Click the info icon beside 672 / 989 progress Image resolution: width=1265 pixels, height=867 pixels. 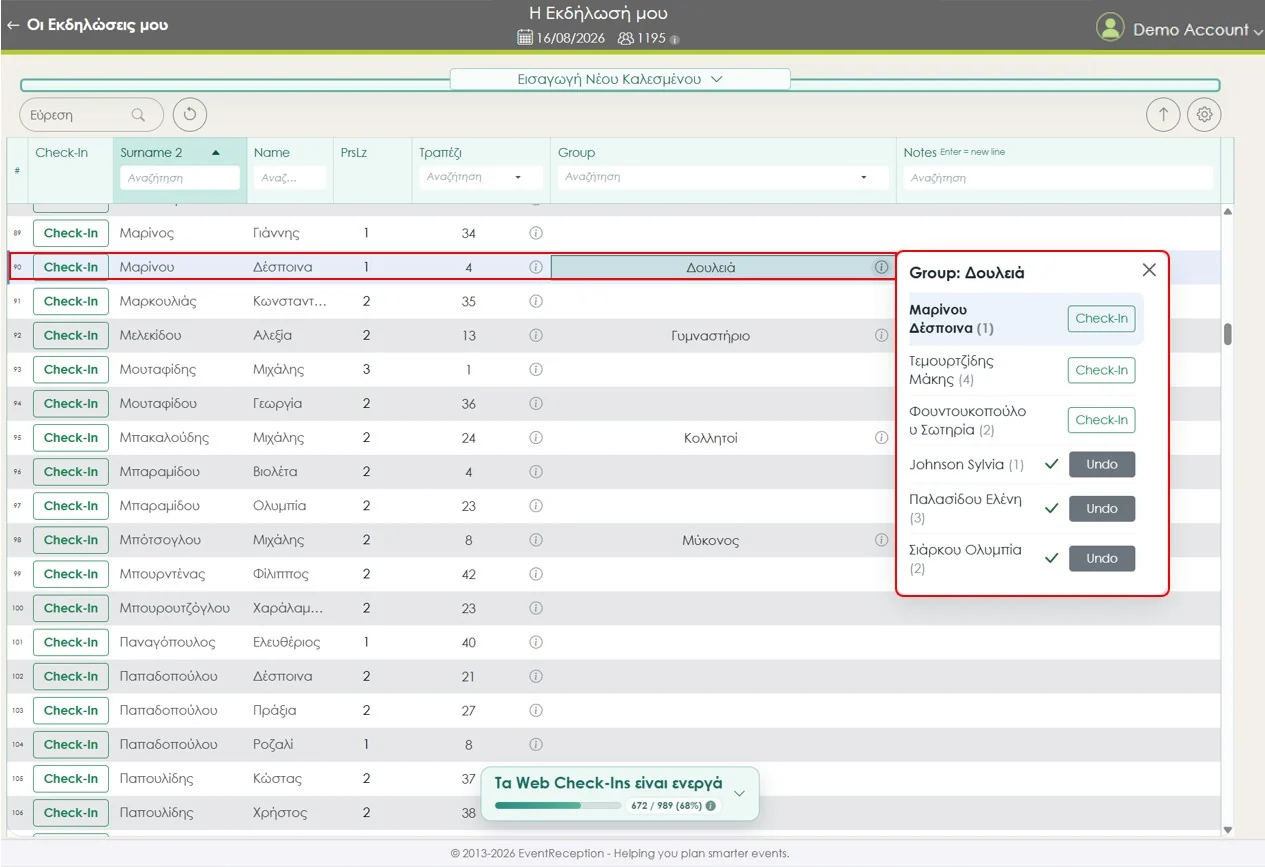pyautogui.click(x=711, y=805)
